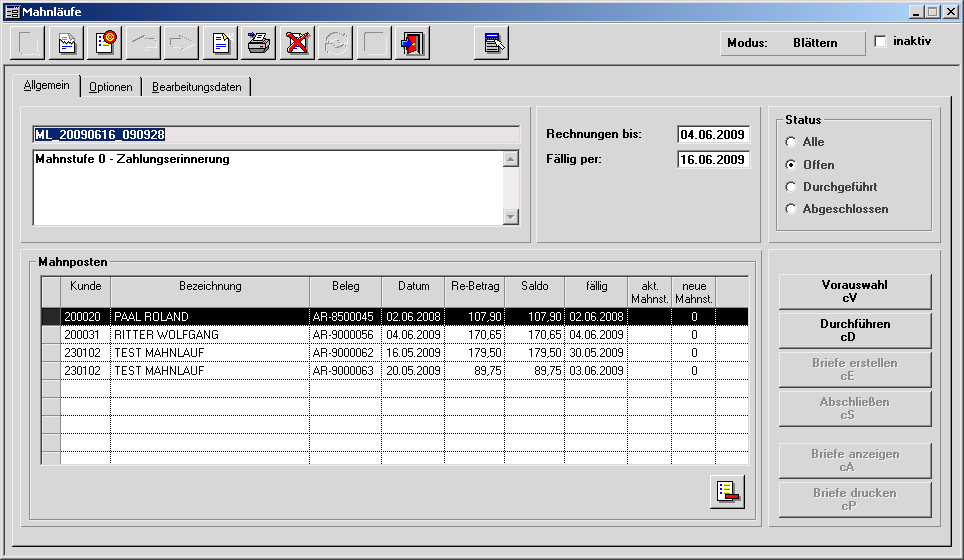This screenshot has height=560, width=964.
Task: Switch to the Optionen tab
Action: pos(110,87)
